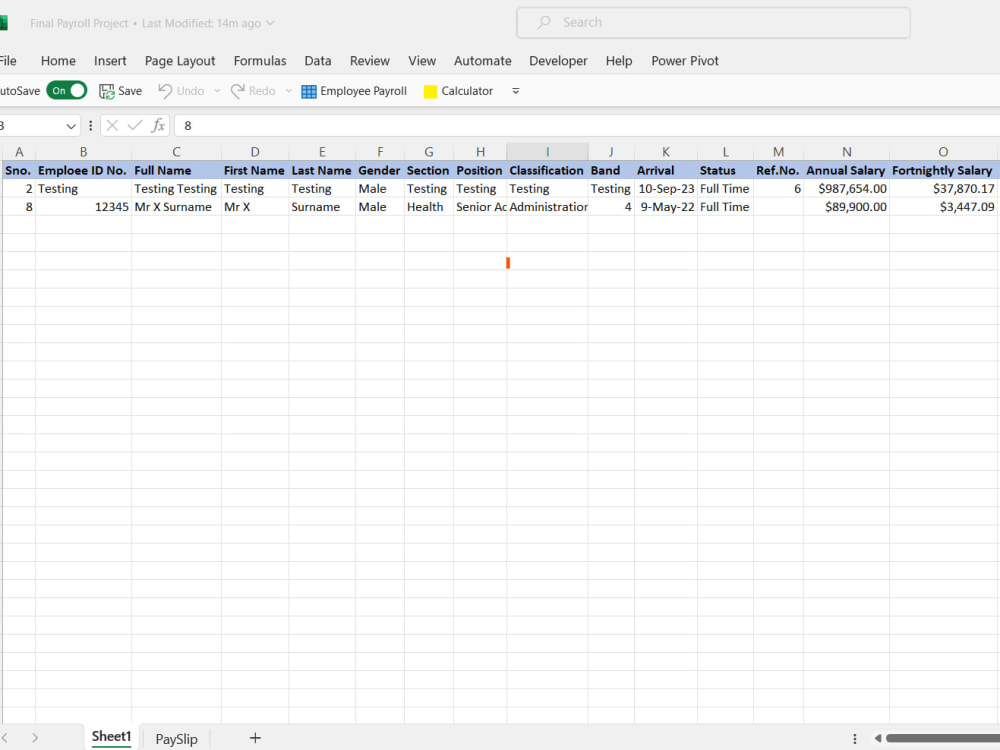
Task: Toggle AutoSave off
Action: [66, 90]
